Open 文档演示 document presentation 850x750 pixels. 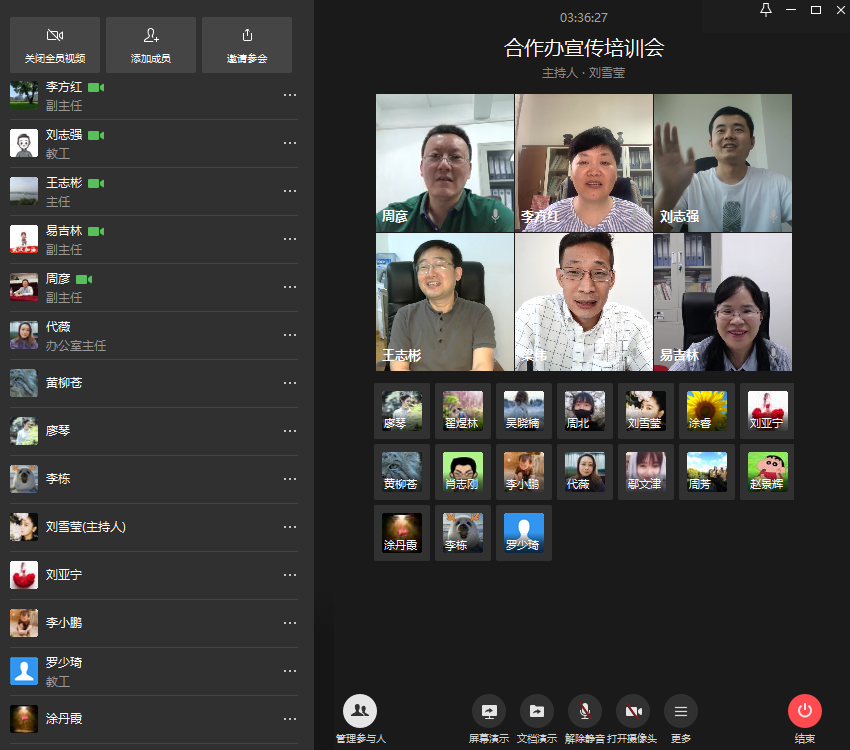(x=537, y=711)
